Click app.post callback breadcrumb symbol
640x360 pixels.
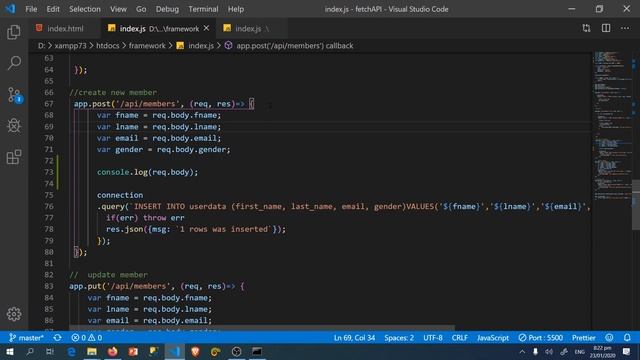[289, 46]
